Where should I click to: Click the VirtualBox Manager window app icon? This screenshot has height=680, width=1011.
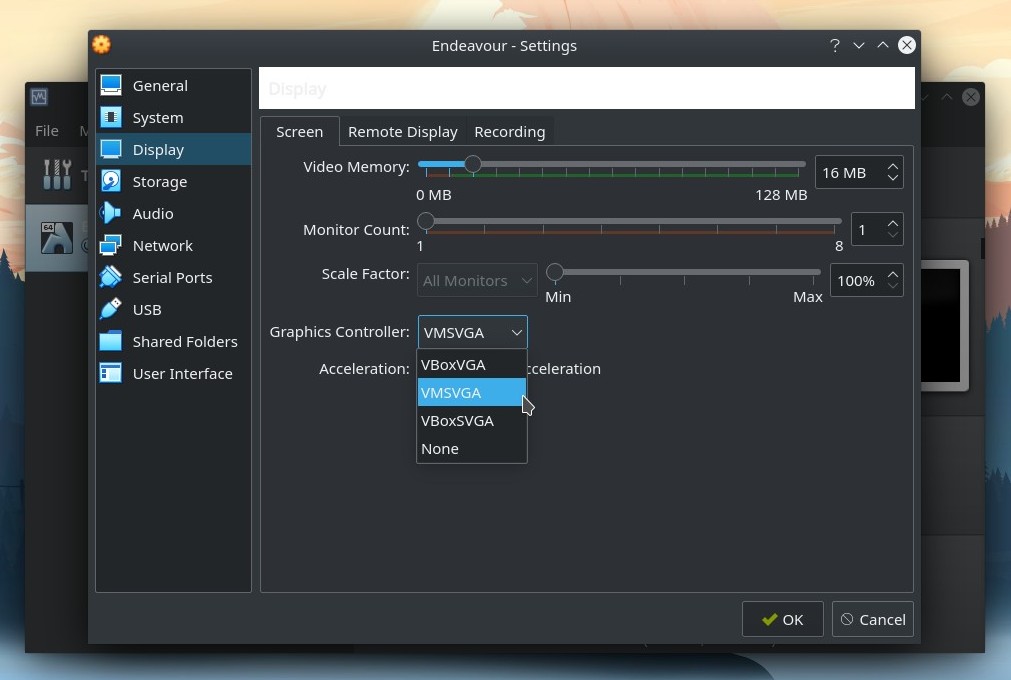39,97
